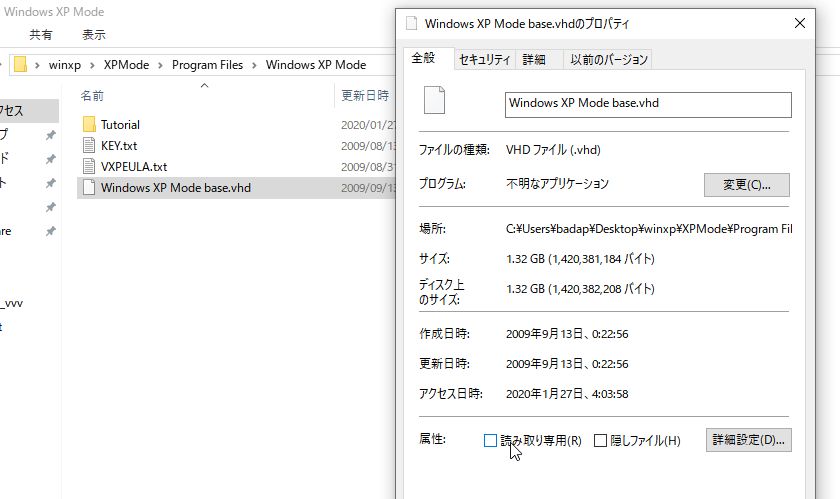Click the KEY.txt text file icon
Screen dimensions: 840x499
[89, 145]
